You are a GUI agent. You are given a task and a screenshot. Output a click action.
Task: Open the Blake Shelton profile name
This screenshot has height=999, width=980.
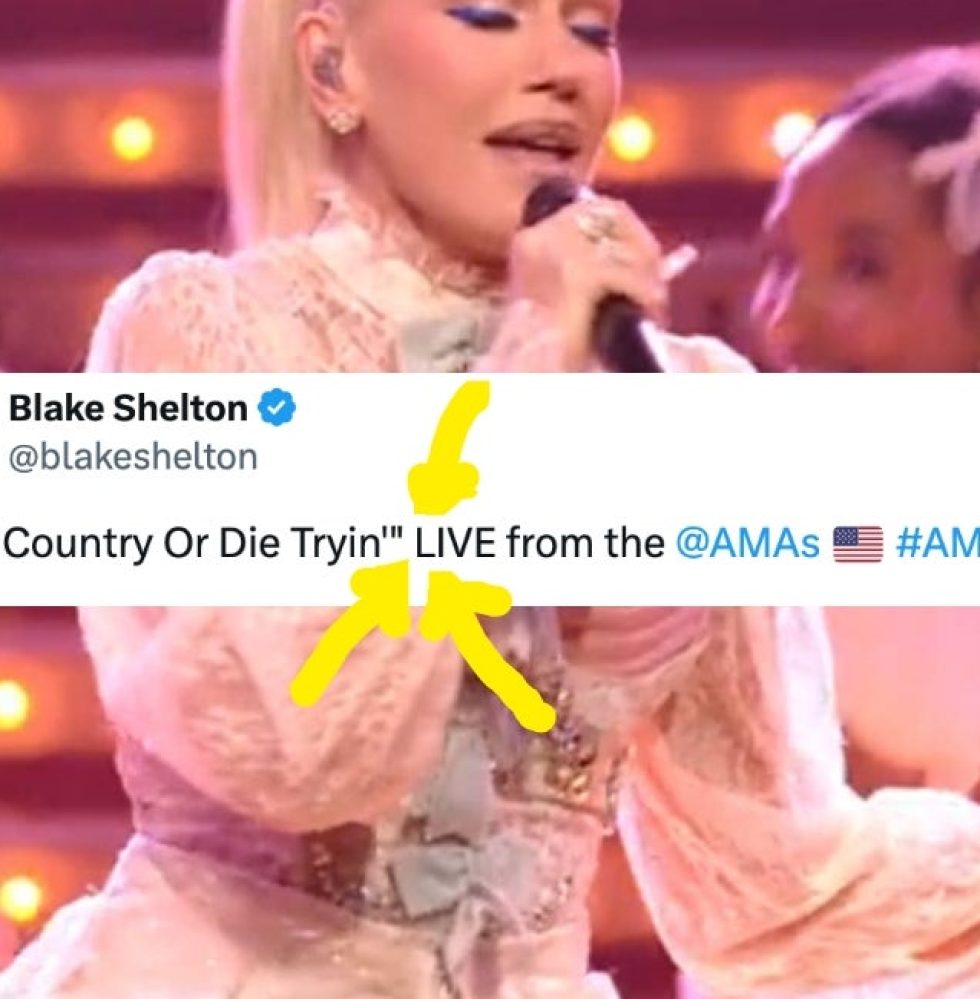[128, 408]
